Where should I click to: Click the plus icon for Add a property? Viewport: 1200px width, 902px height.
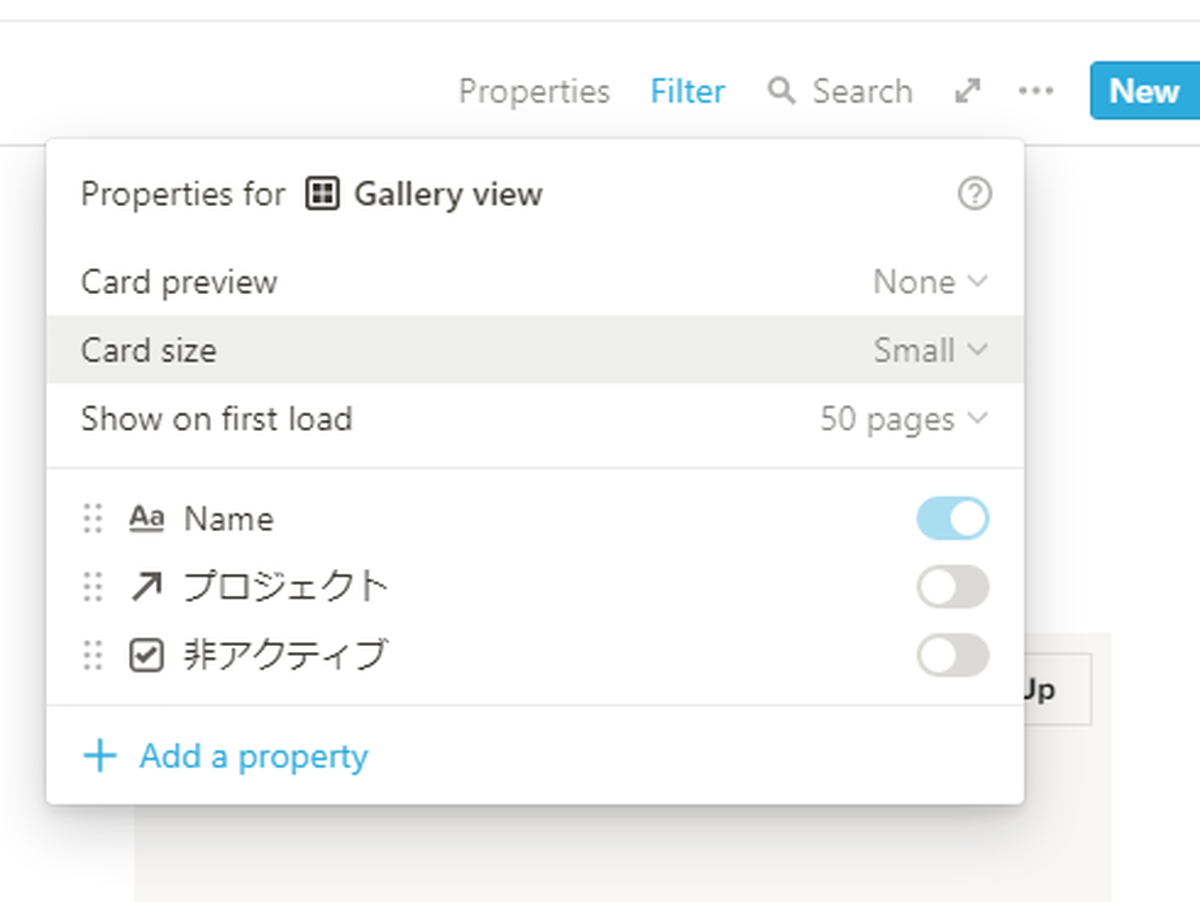tap(100, 756)
